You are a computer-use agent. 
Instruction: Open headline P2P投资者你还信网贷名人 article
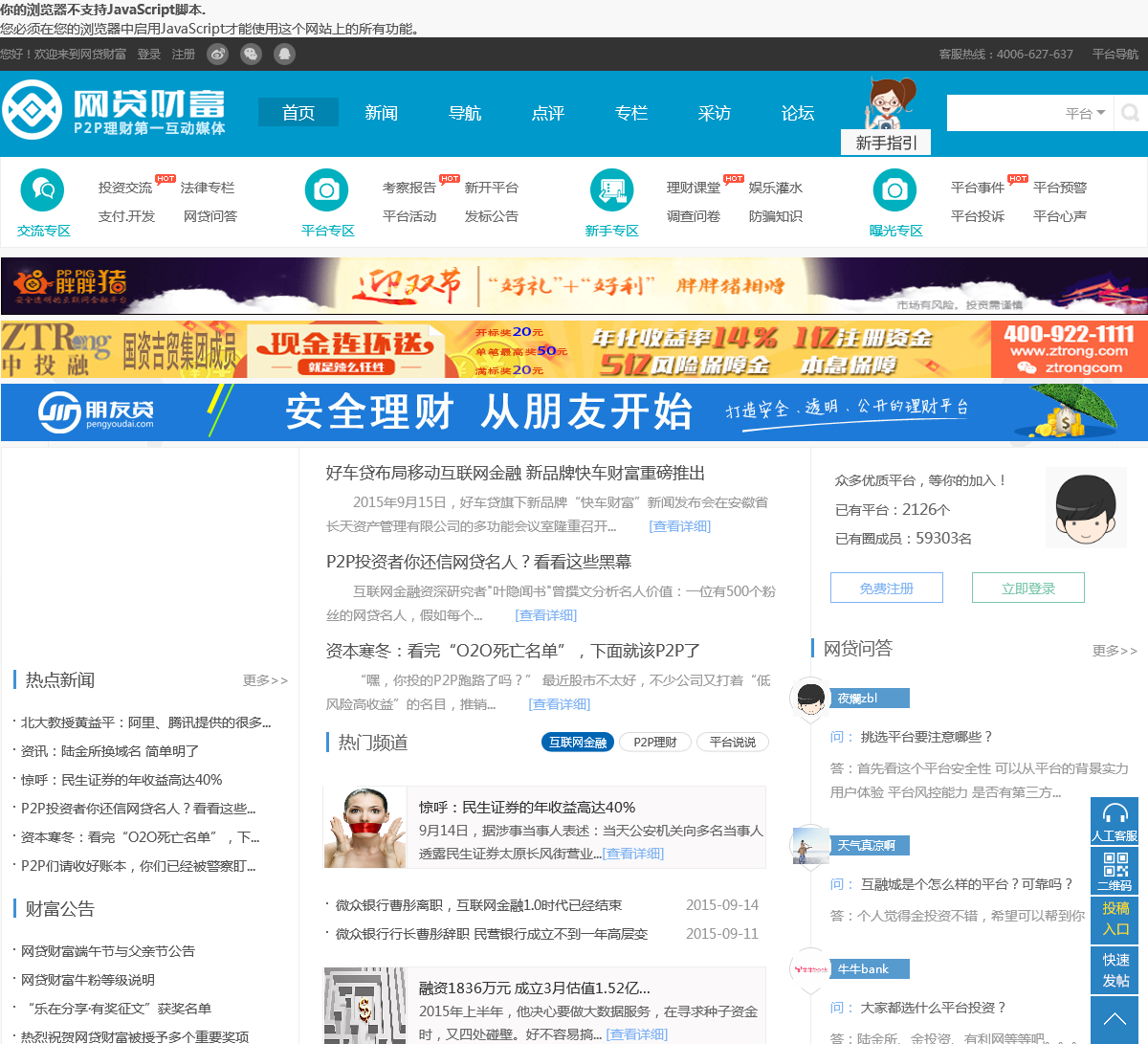[x=479, y=562]
